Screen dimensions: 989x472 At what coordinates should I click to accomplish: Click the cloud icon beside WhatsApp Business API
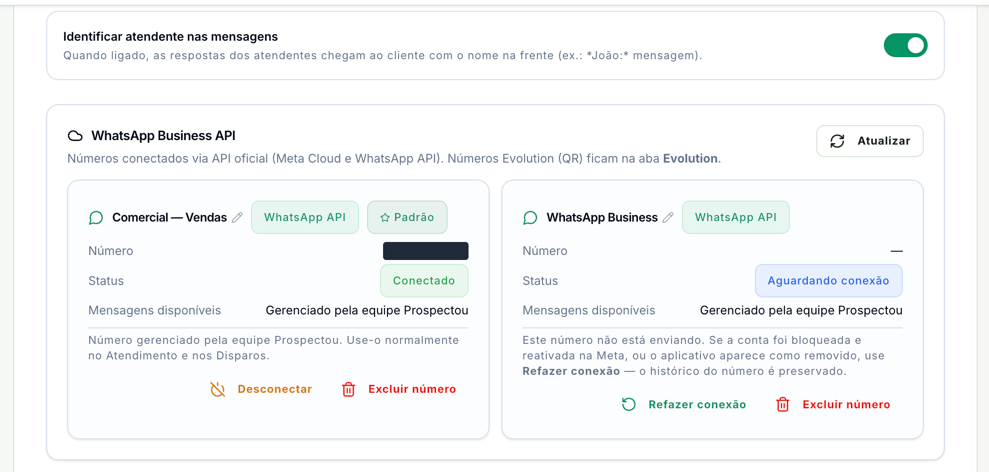coord(75,136)
